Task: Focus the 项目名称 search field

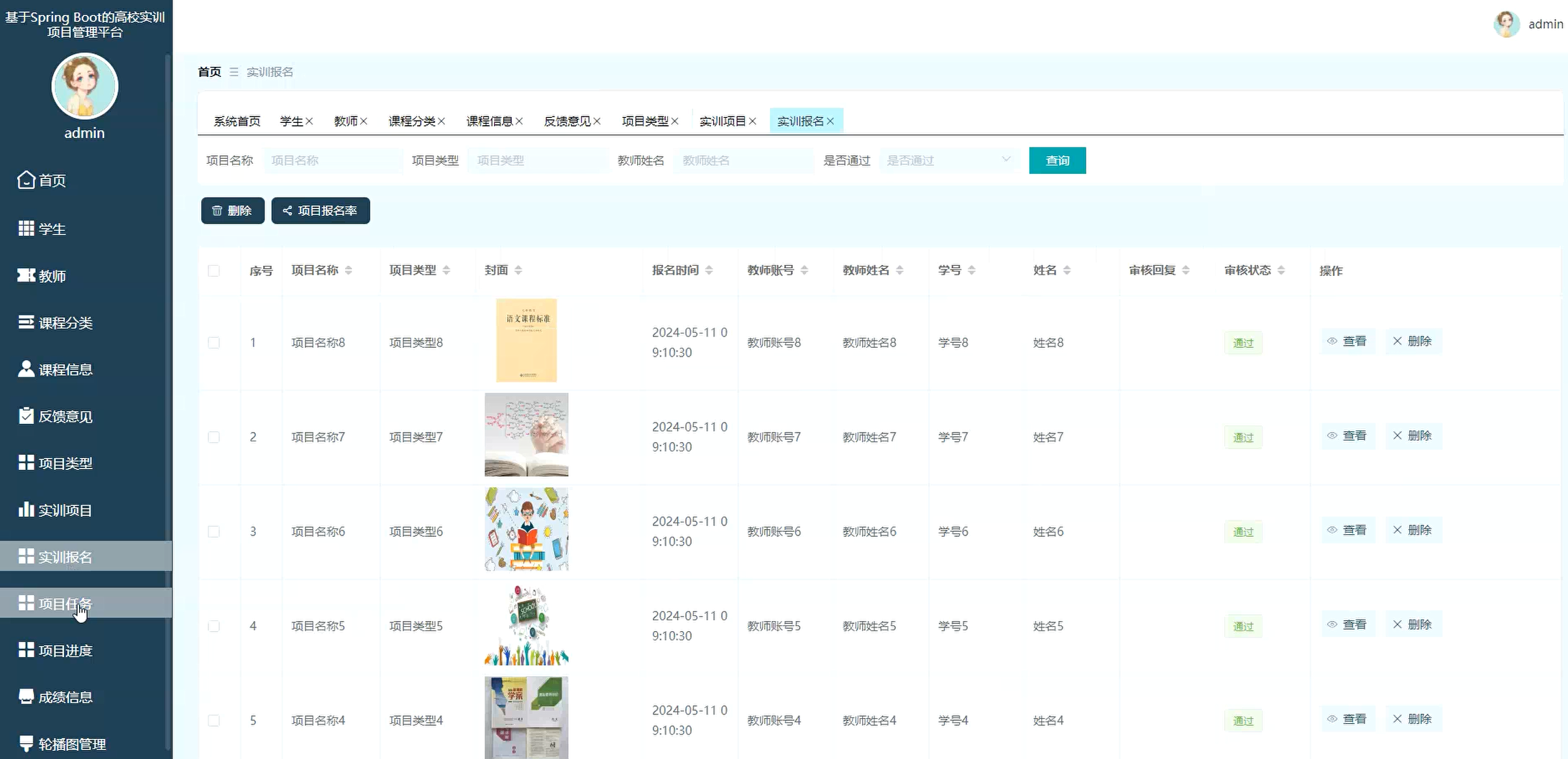Action: click(x=333, y=160)
